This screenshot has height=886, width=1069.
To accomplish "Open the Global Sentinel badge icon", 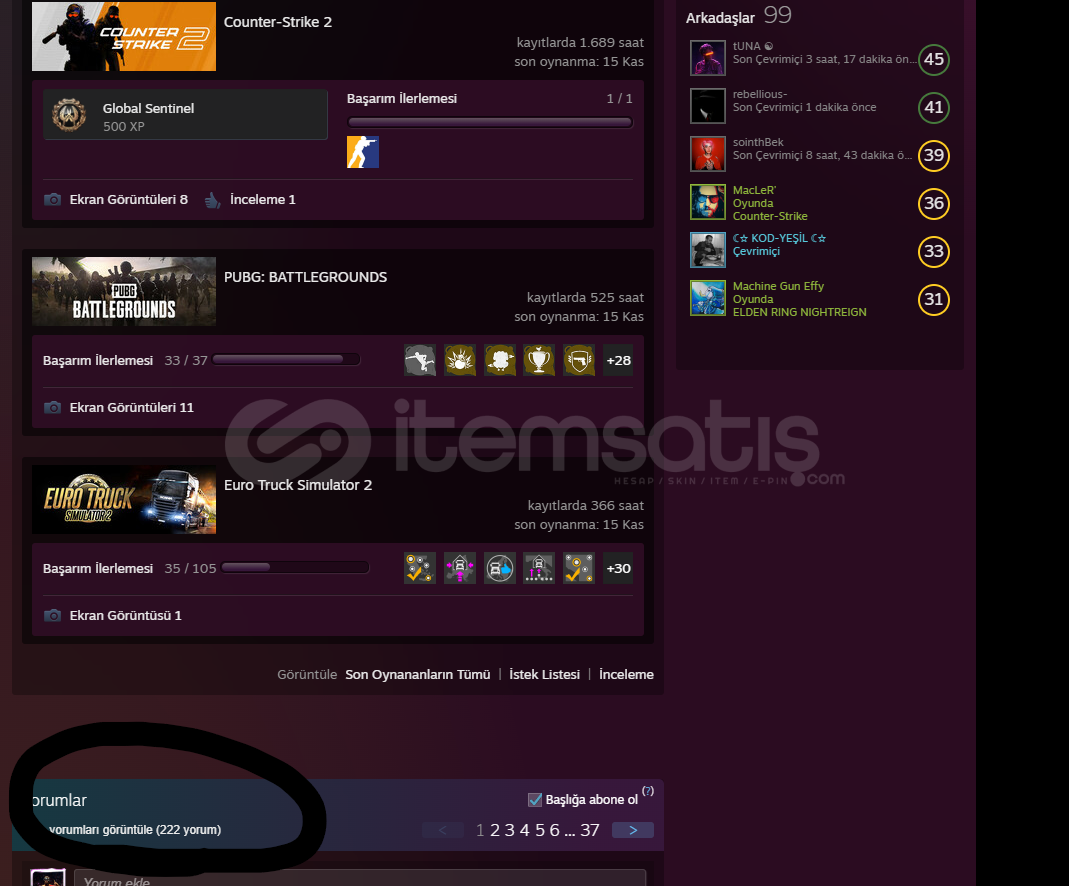I will pyautogui.click(x=70, y=115).
